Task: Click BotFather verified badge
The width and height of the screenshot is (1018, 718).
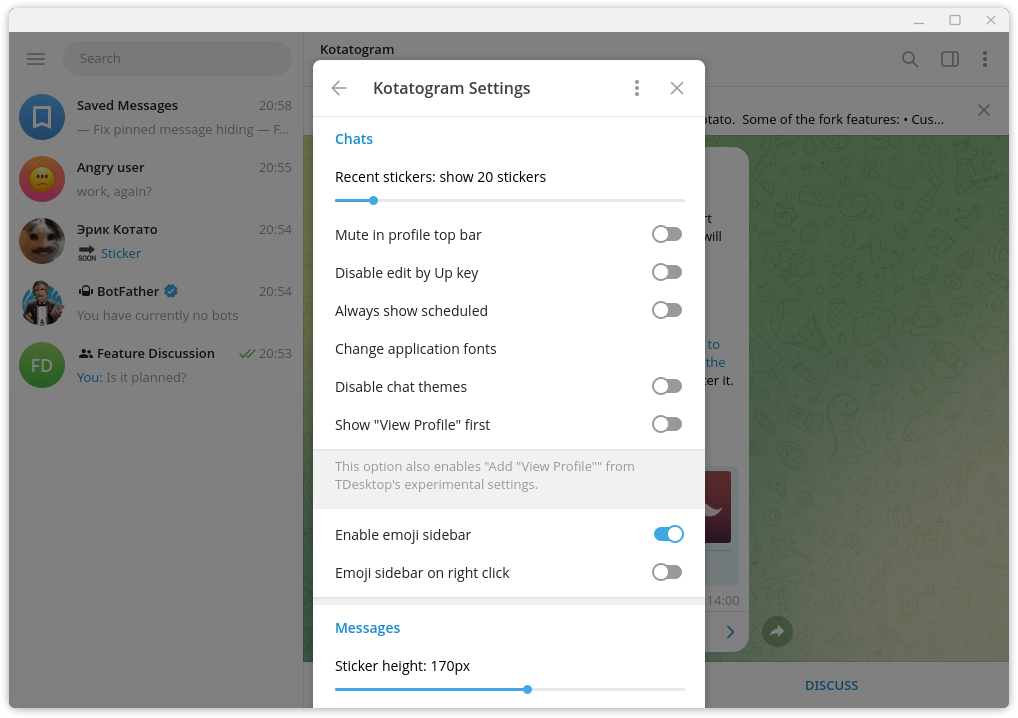Action: (171, 291)
